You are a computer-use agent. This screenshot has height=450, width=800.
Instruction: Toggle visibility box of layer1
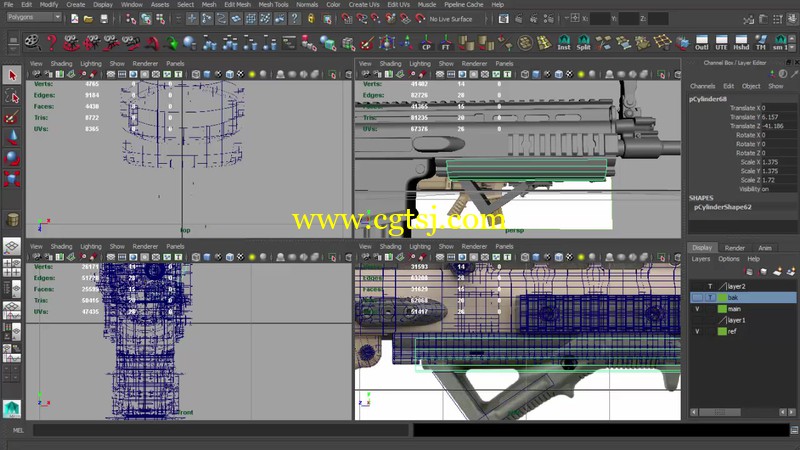click(697, 320)
